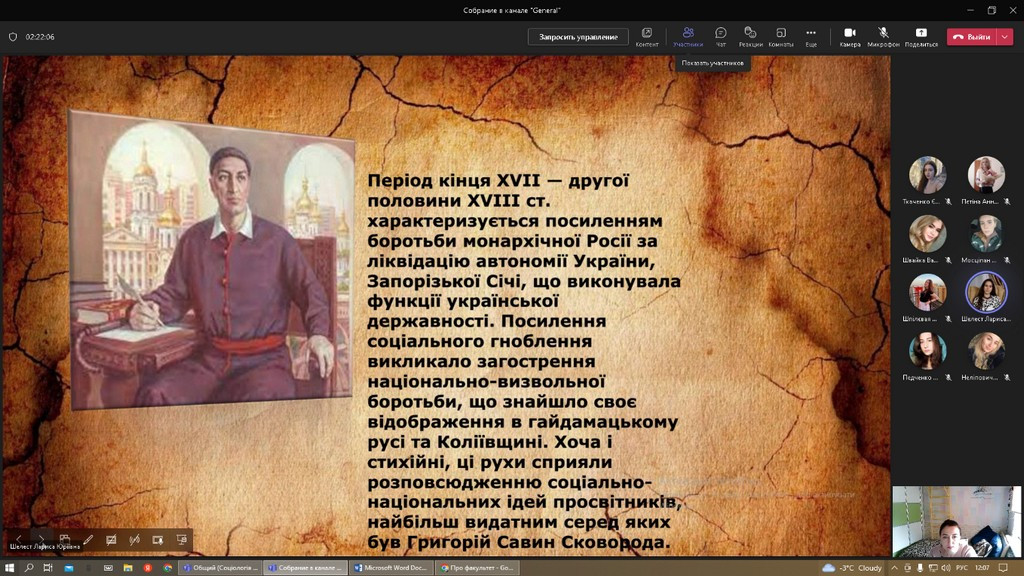Select participant Петіна avatar

[x=986, y=174]
